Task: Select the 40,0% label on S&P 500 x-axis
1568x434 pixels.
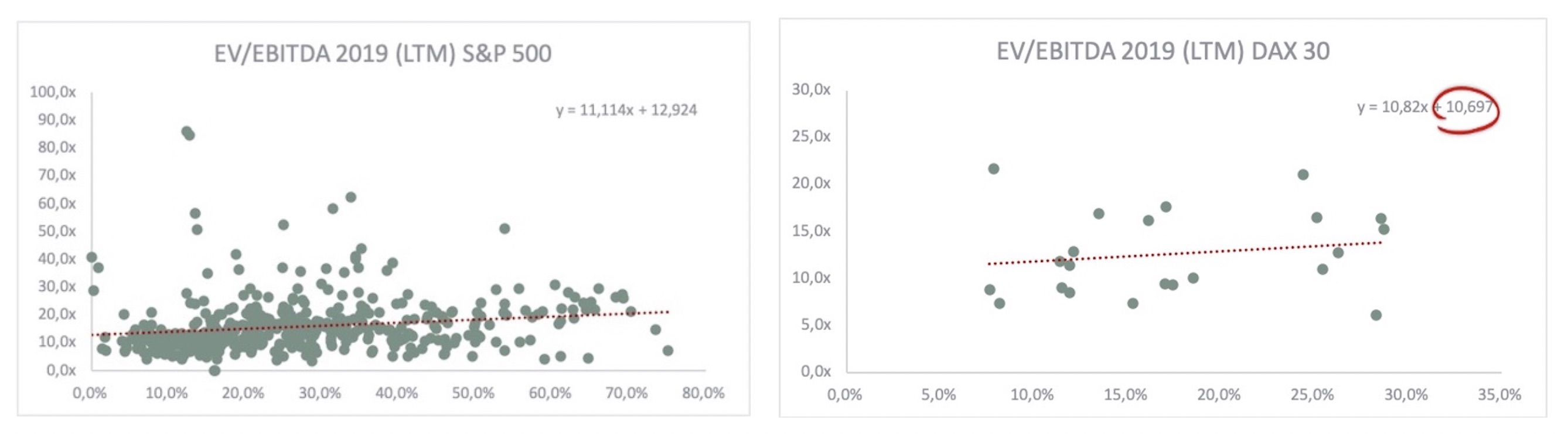Action: coord(396,393)
